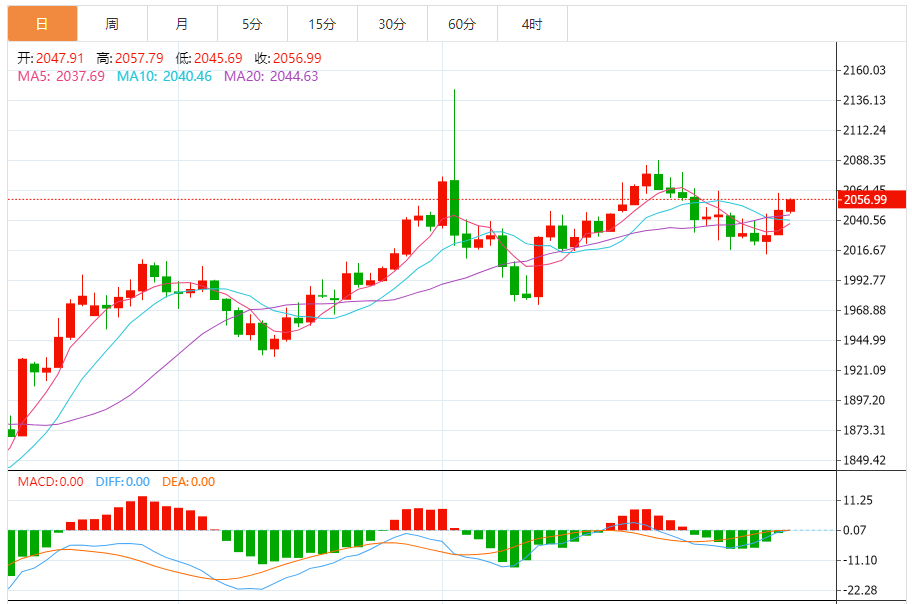
Task: Click the DIFF:0.00 label
Action: (123, 482)
